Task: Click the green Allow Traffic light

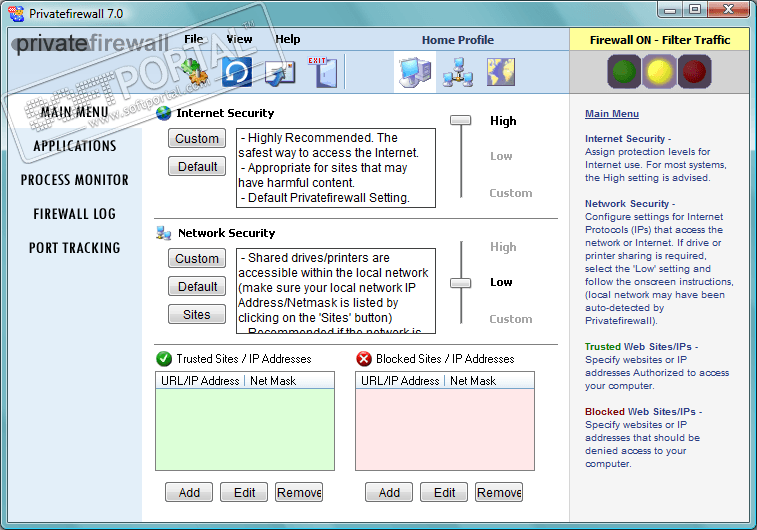Action: (x=624, y=71)
